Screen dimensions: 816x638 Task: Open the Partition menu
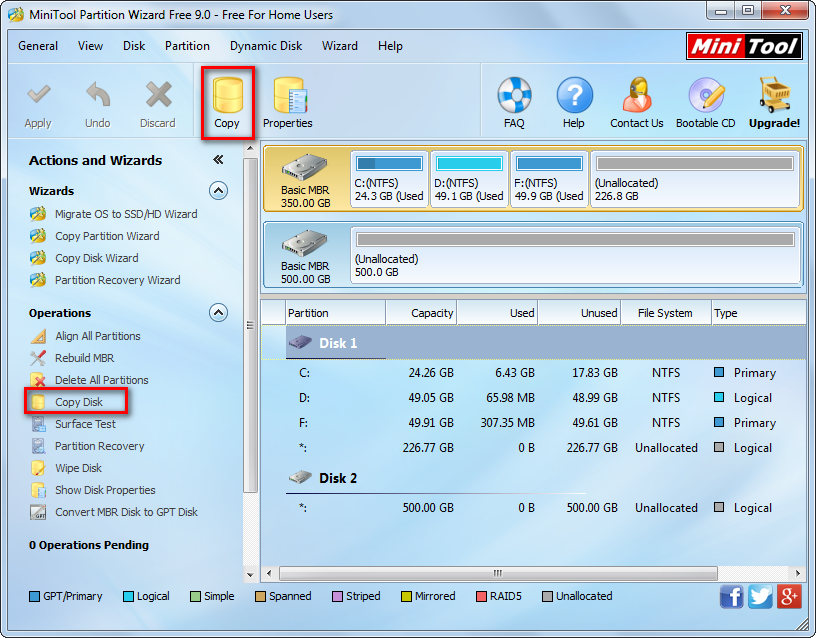coord(187,46)
